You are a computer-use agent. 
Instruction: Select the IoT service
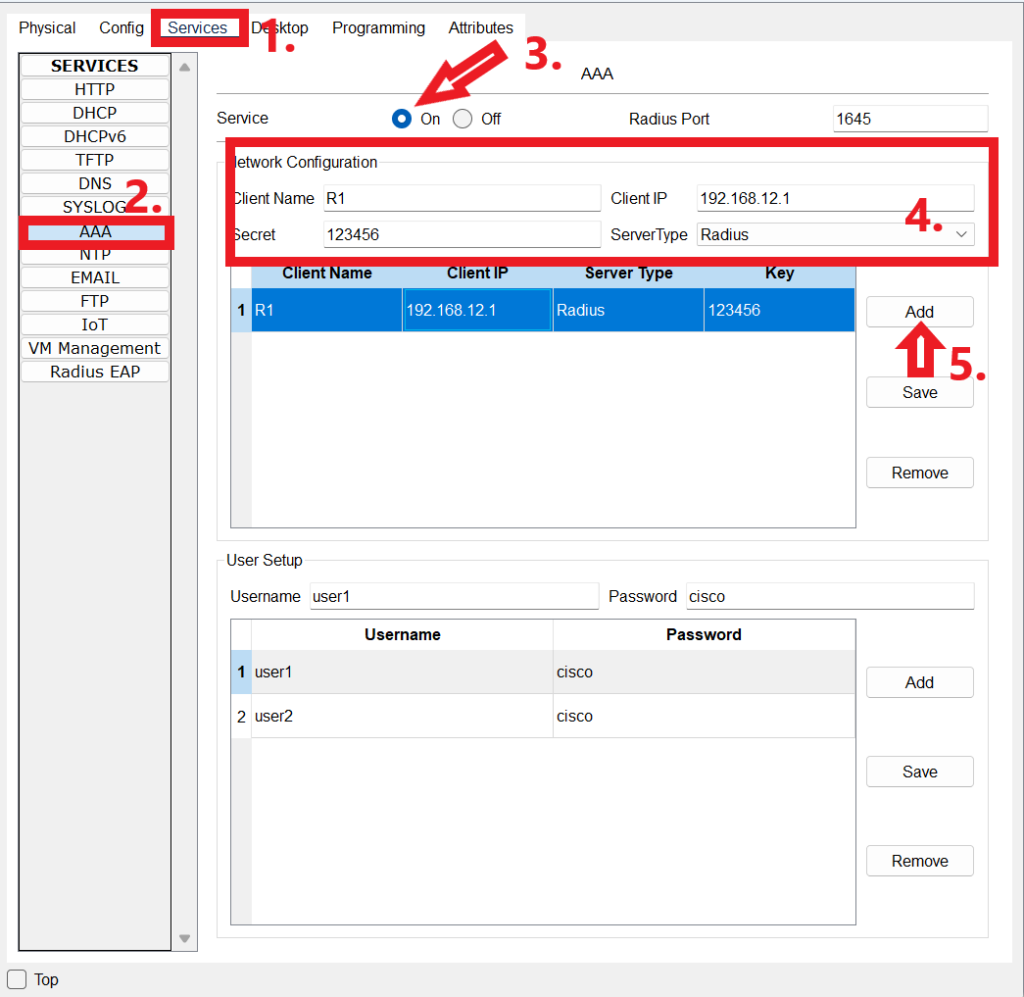(x=95, y=325)
